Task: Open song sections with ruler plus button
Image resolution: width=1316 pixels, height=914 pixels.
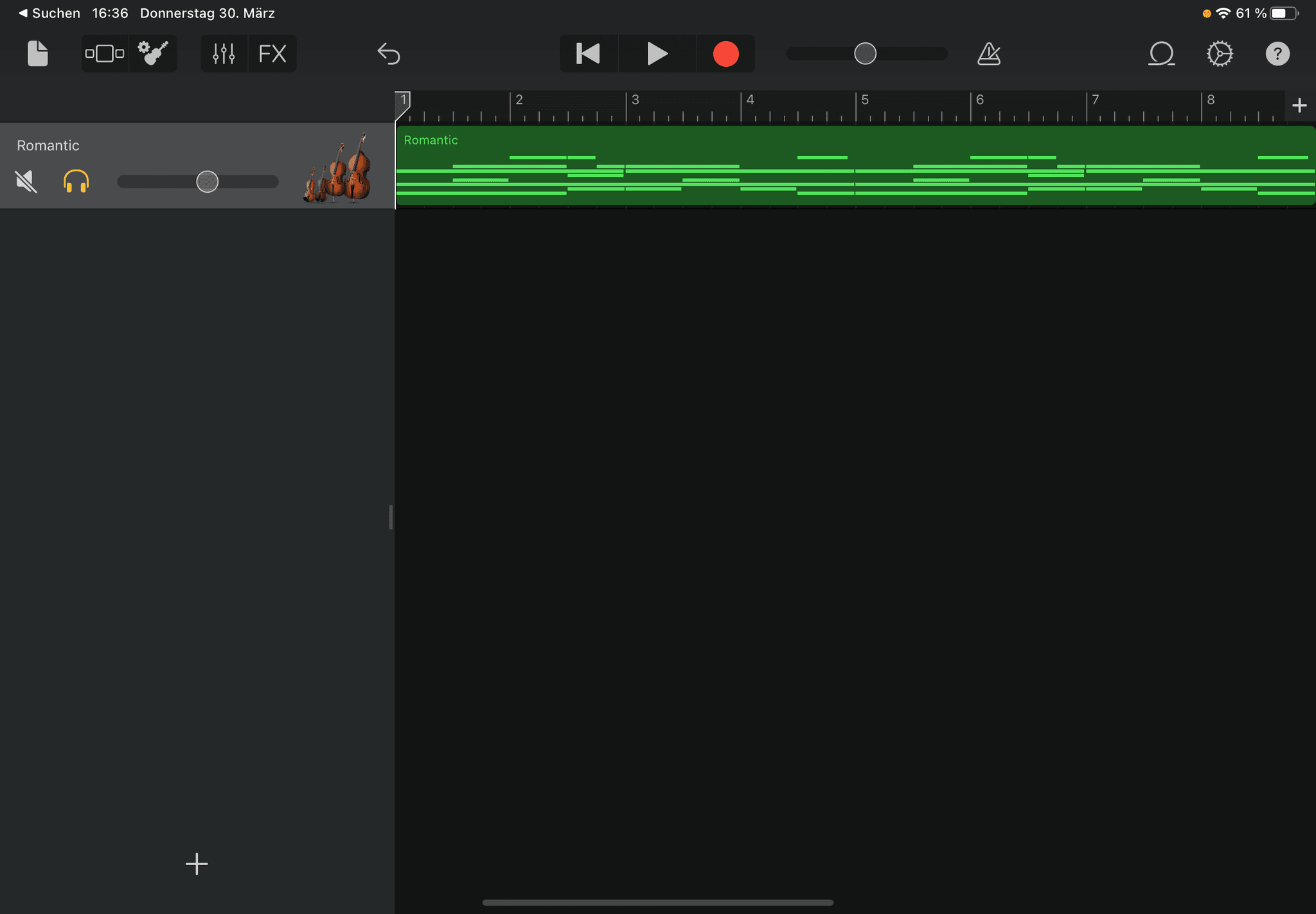Action: coord(1299,105)
